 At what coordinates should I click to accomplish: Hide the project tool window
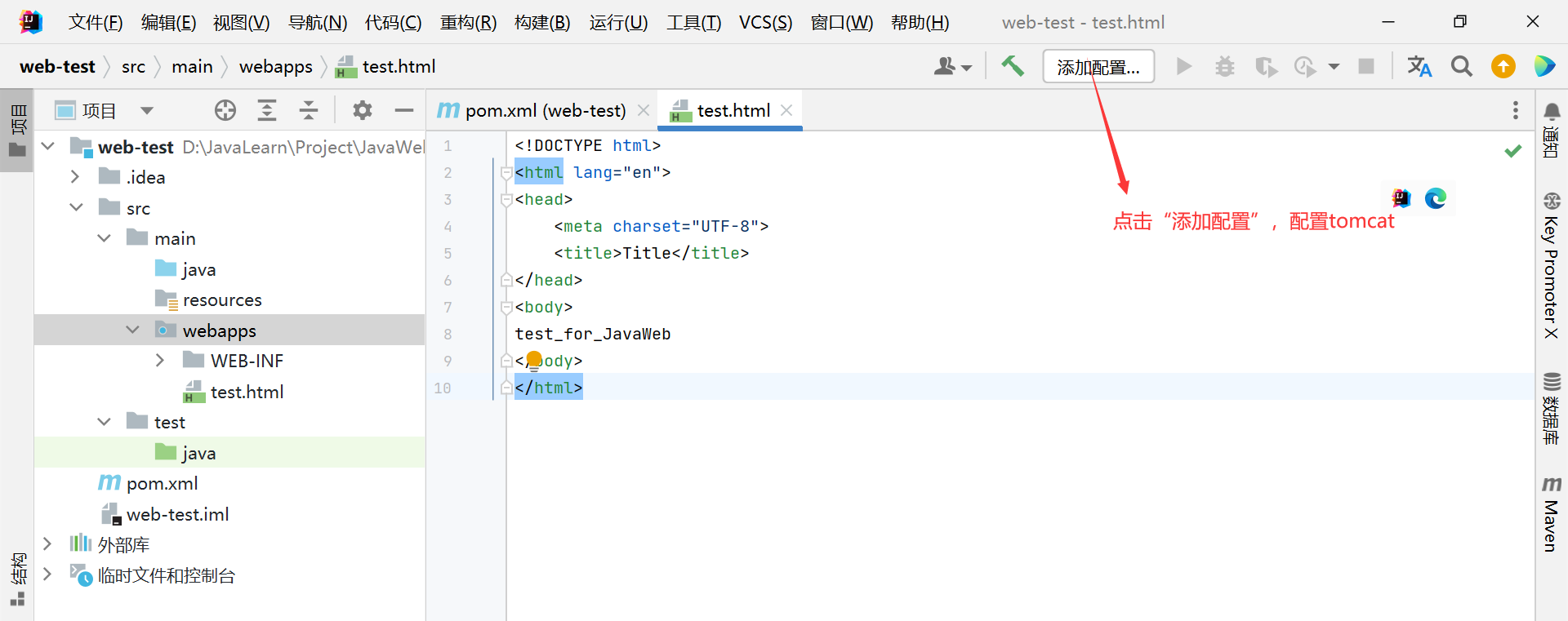click(404, 110)
